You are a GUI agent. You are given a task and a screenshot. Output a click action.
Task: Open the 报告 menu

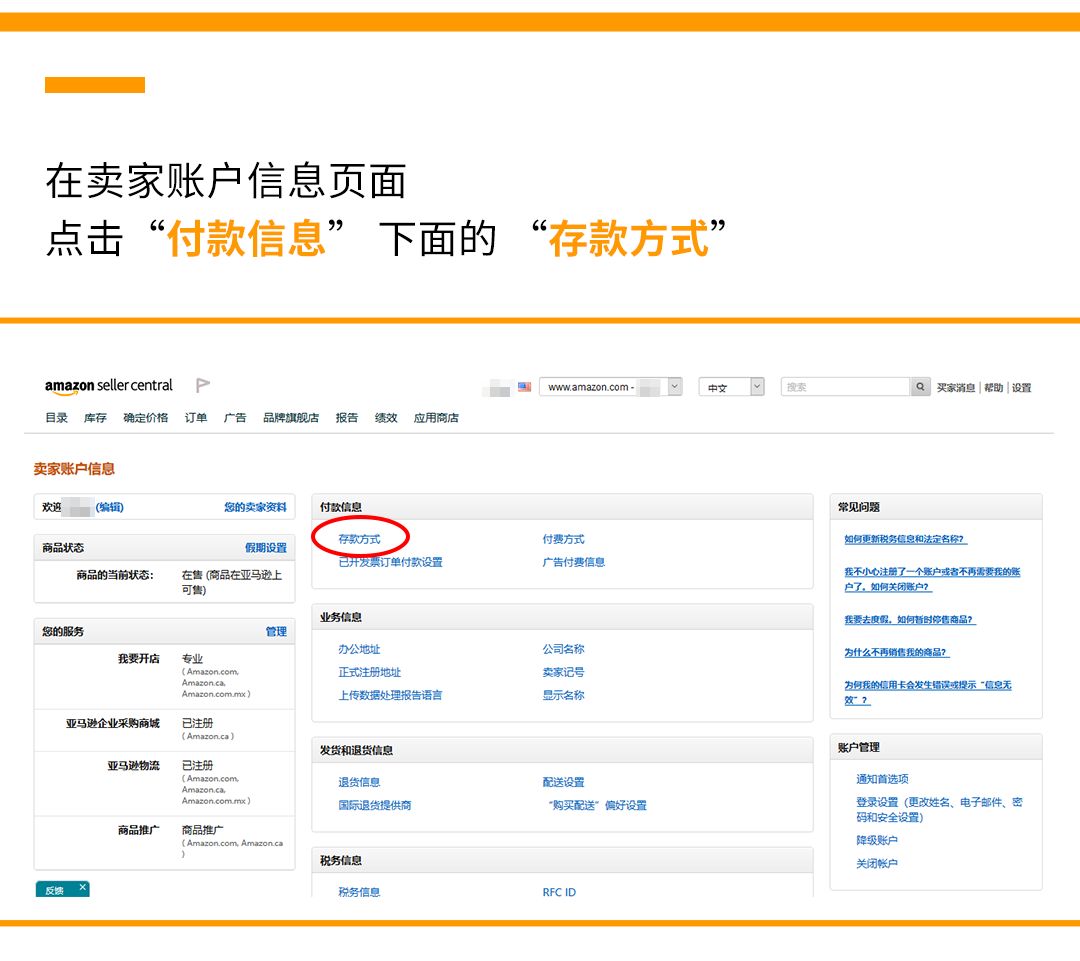pyautogui.click(x=346, y=417)
